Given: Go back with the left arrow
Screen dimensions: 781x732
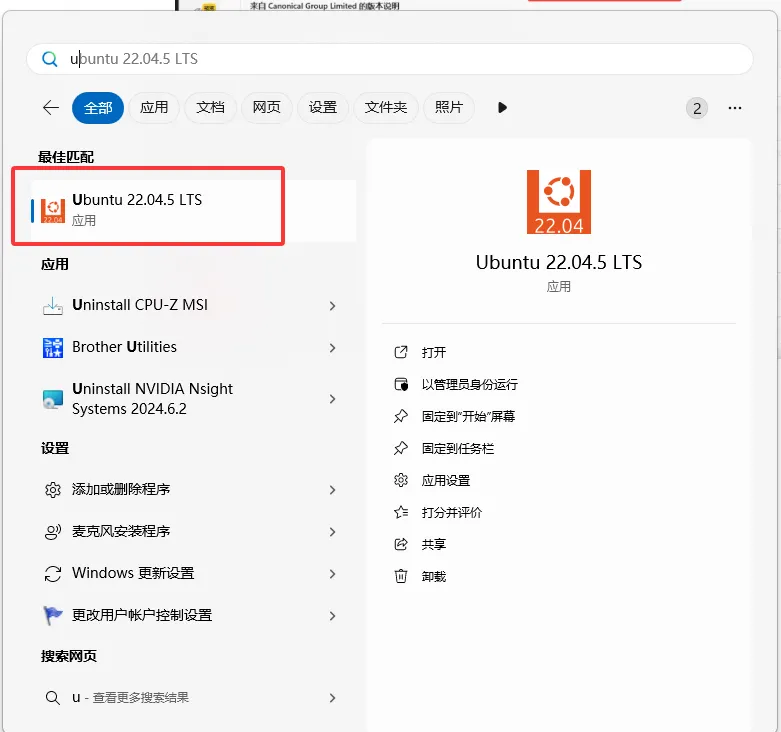Looking at the screenshot, I should tap(51, 108).
